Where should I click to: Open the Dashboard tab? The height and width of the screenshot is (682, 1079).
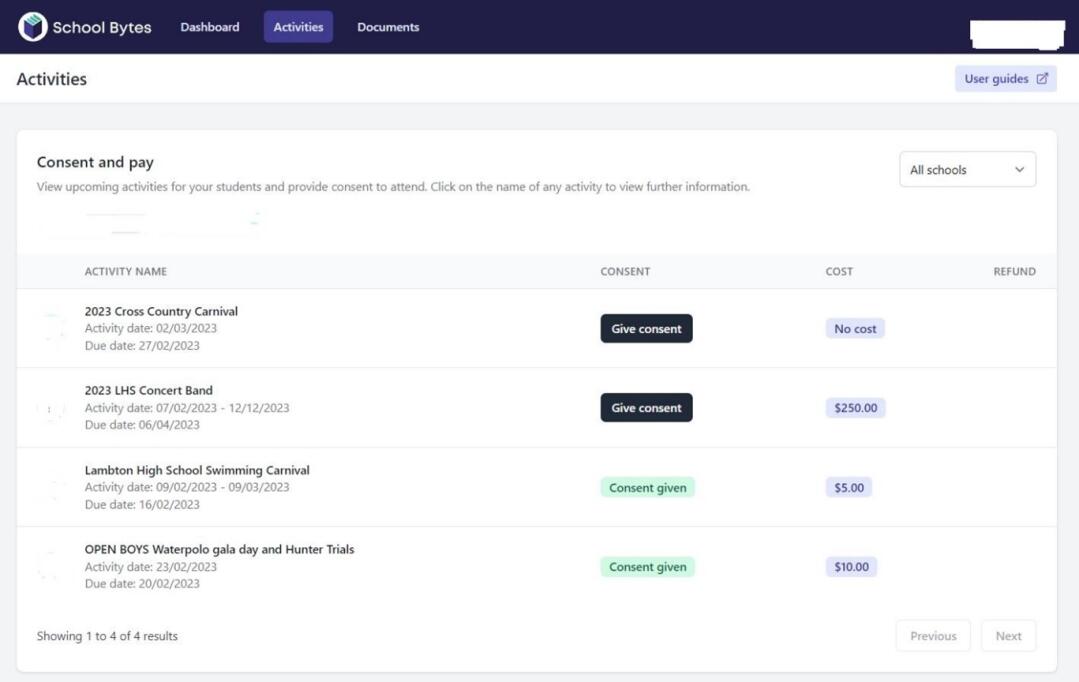pyautogui.click(x=210, y=27)
